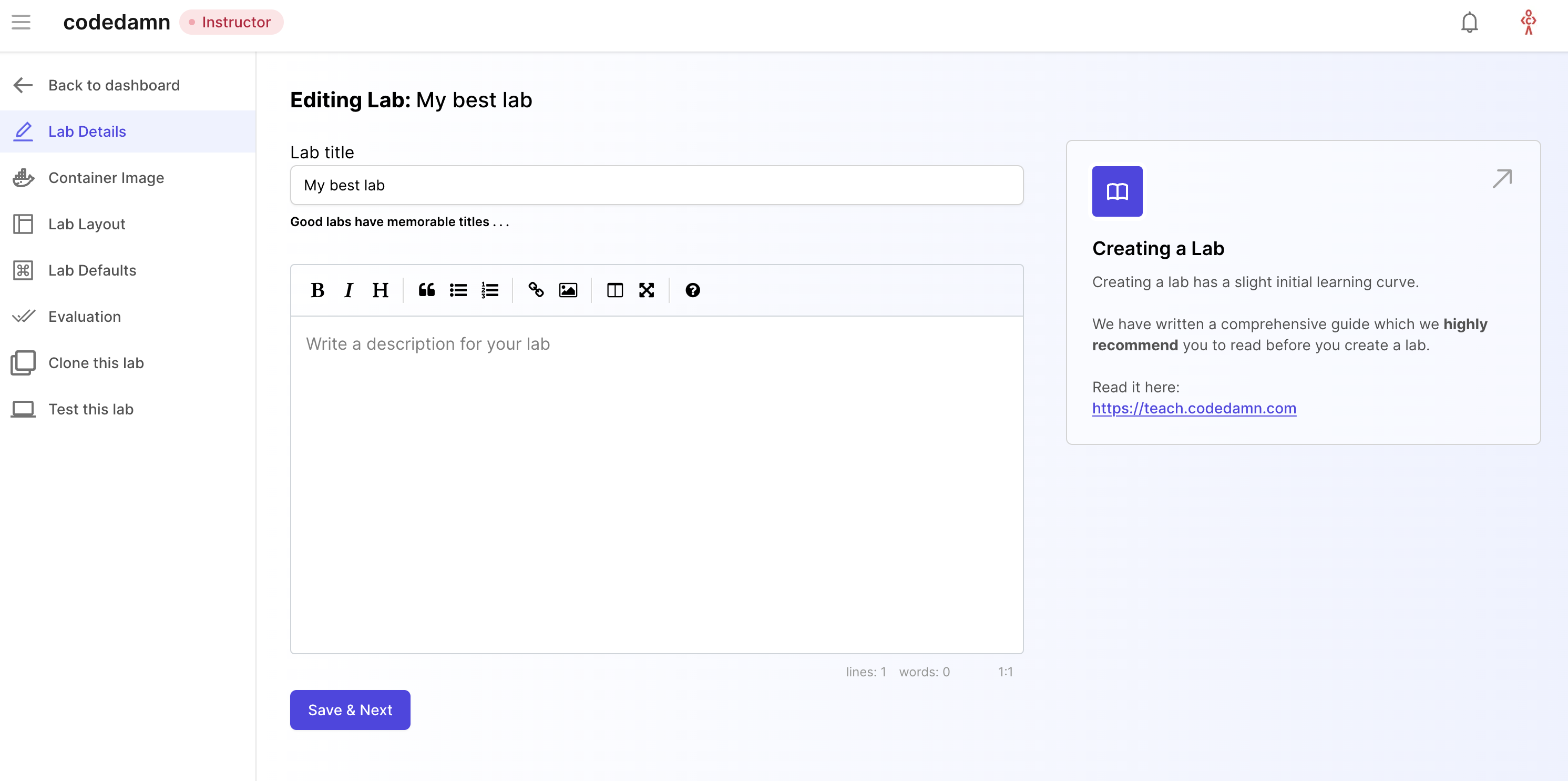Insert a blockquote with quote icon
Viewport: 1568px width, 781px height.
pos(426,290)
